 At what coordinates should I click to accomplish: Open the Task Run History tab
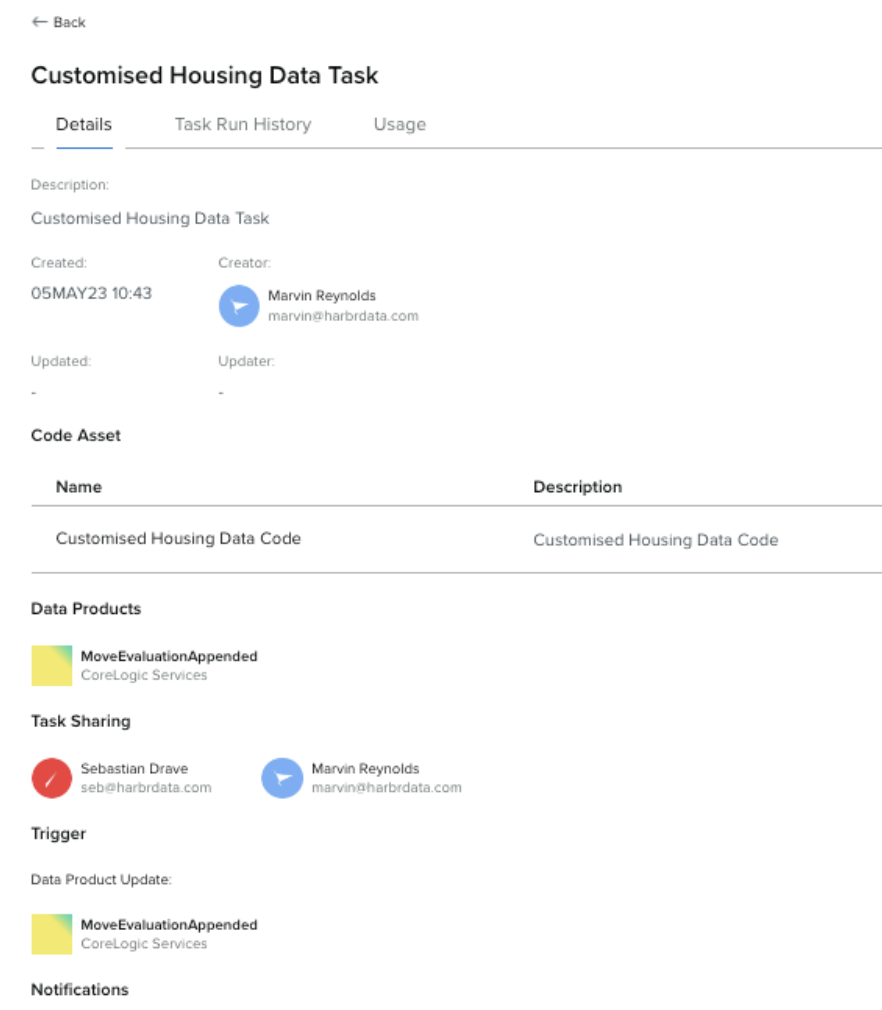[243, 124]
